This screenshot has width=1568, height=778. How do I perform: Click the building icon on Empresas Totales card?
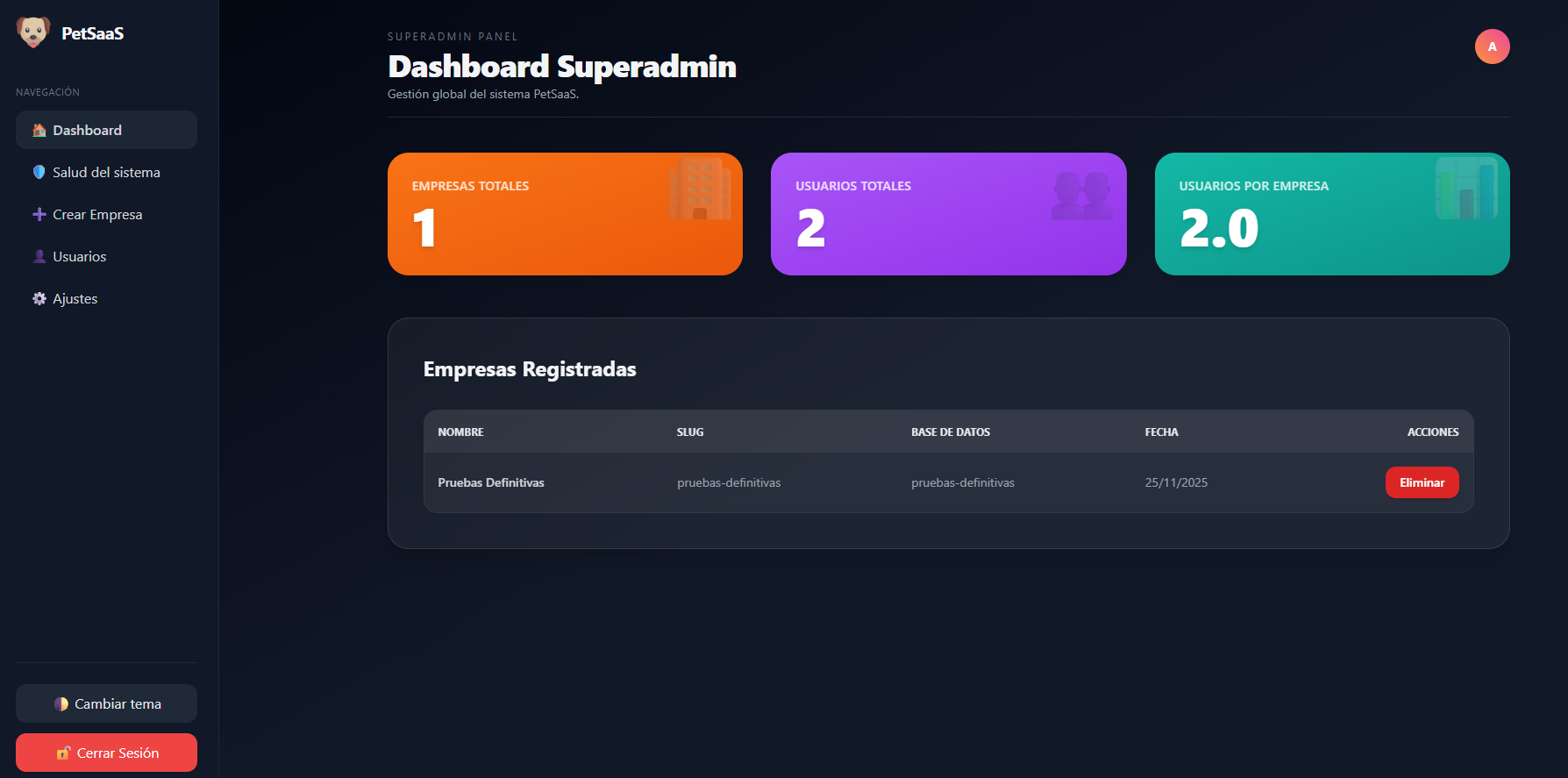point(699,189)
